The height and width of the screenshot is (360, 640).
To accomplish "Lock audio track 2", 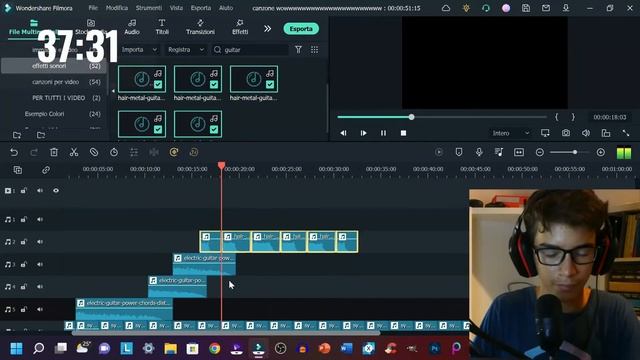I will point(24,242).
